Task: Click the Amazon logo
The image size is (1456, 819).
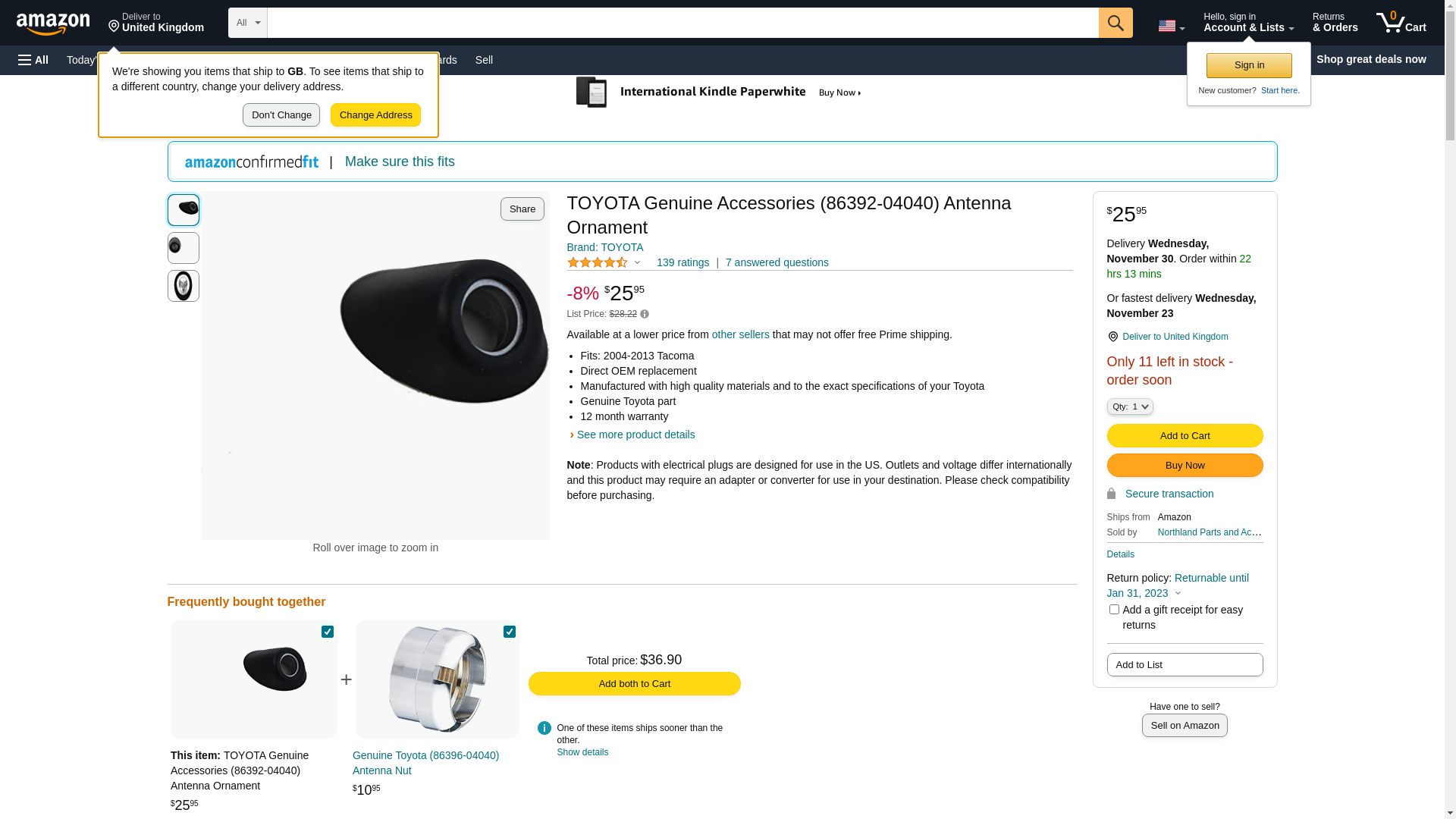Action: pos(53,24)
